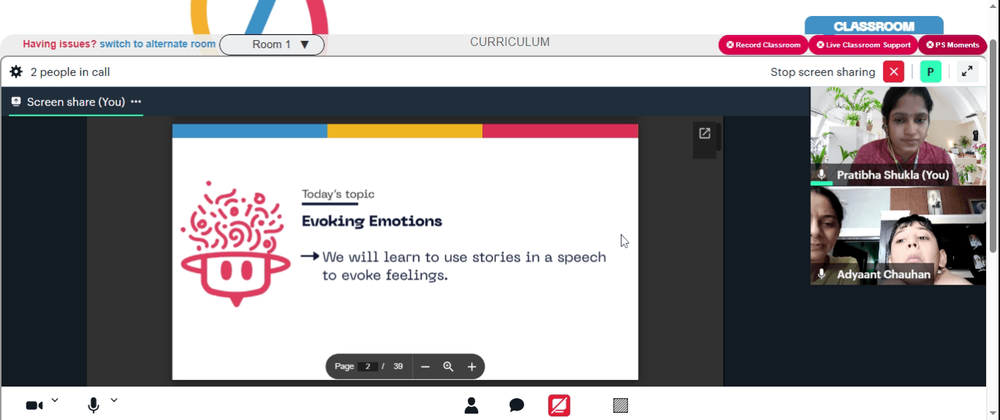1000x420 pixels.
Task: Open the participants list icon
Action: [471, 405]
